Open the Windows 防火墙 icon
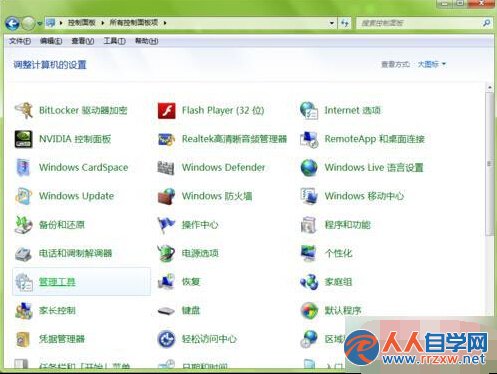Screen dimensions: 497x374 tap(166, 196)
